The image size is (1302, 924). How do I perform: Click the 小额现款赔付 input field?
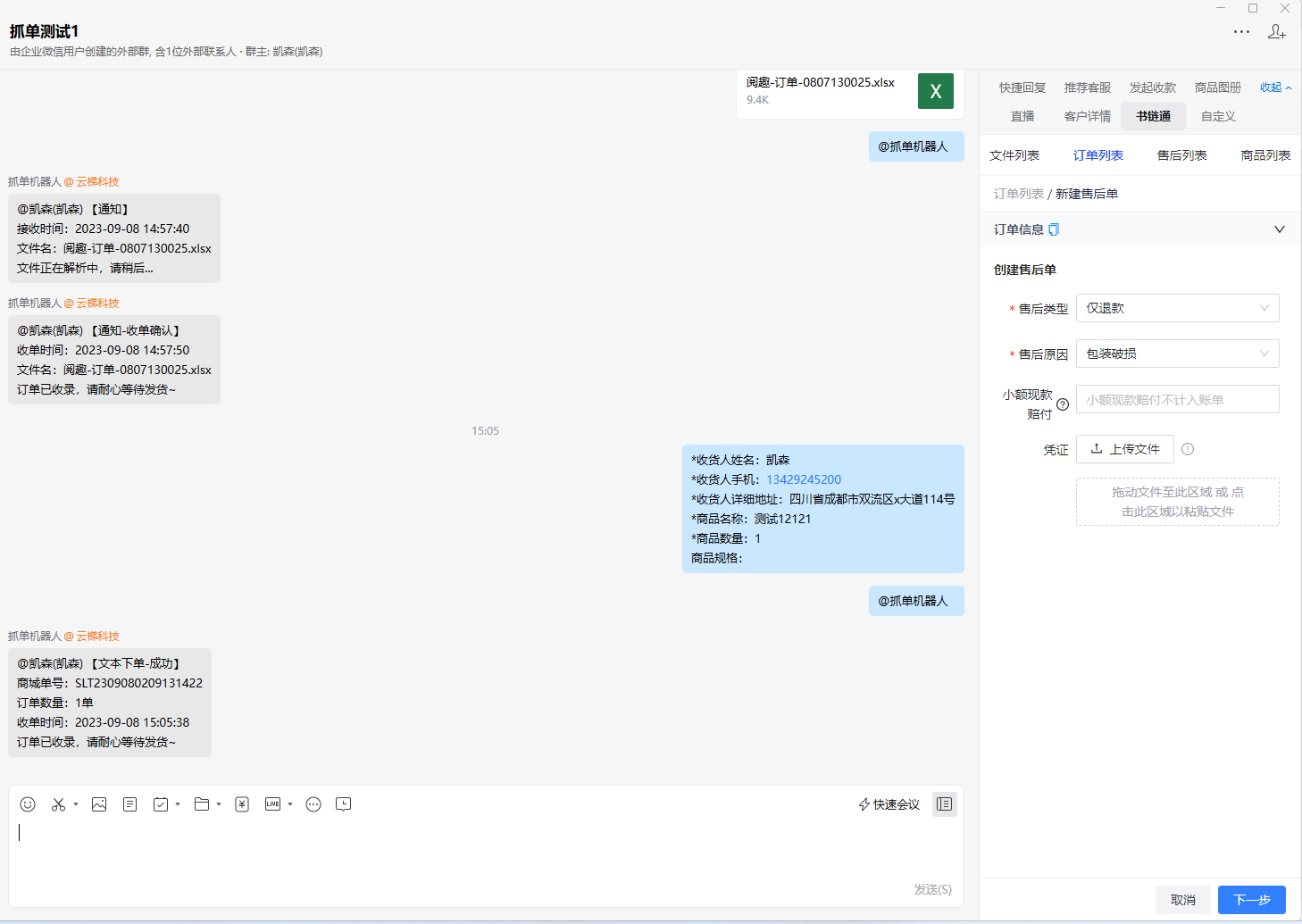[x=1178, y=399]
